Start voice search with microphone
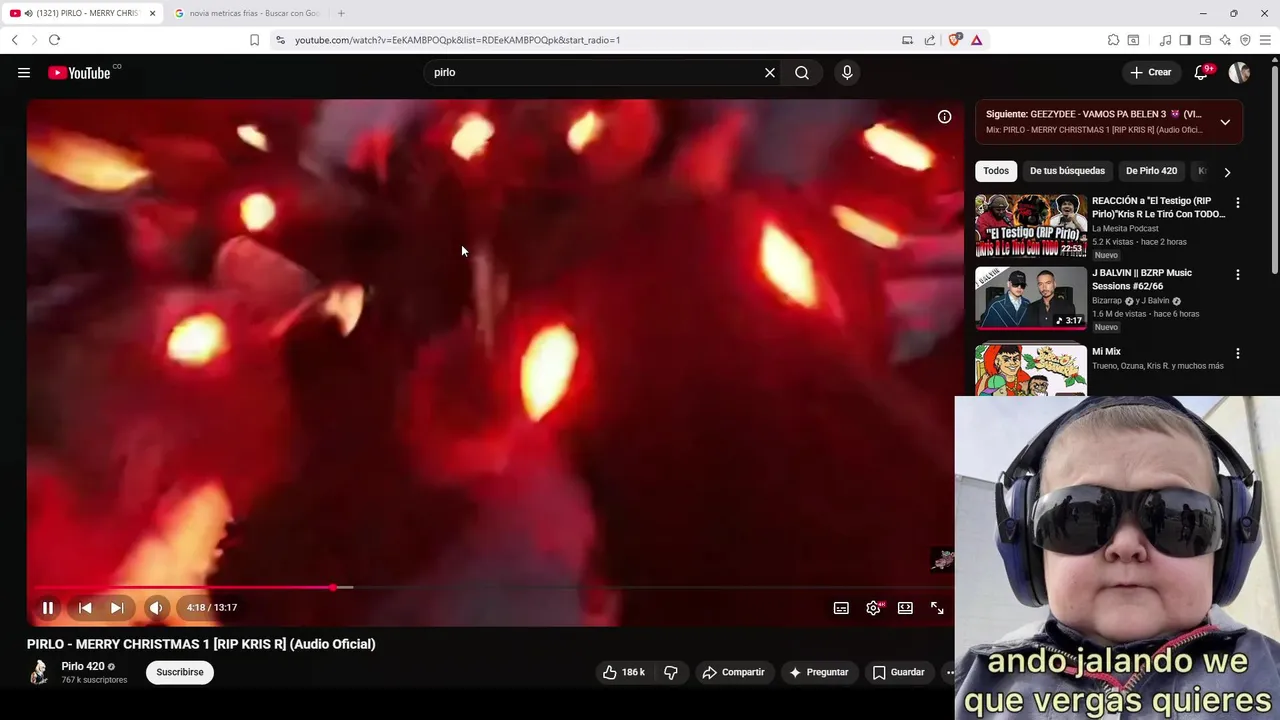The height and width of the screenshot is (720, 1280). tap(847, 73)
